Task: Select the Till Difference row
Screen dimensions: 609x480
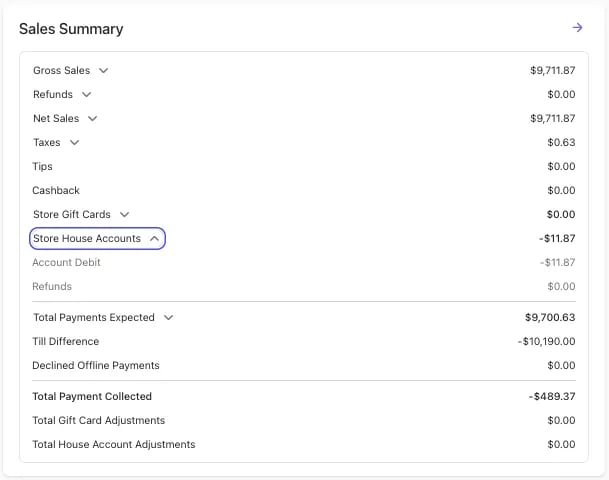Action: (x=304, y=342)
